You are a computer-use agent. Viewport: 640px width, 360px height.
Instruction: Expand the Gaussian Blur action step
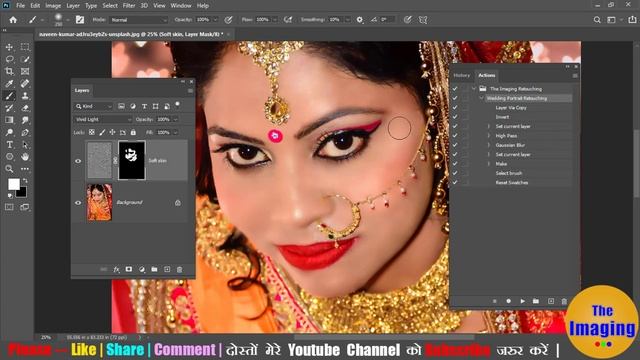pos(489,145)
